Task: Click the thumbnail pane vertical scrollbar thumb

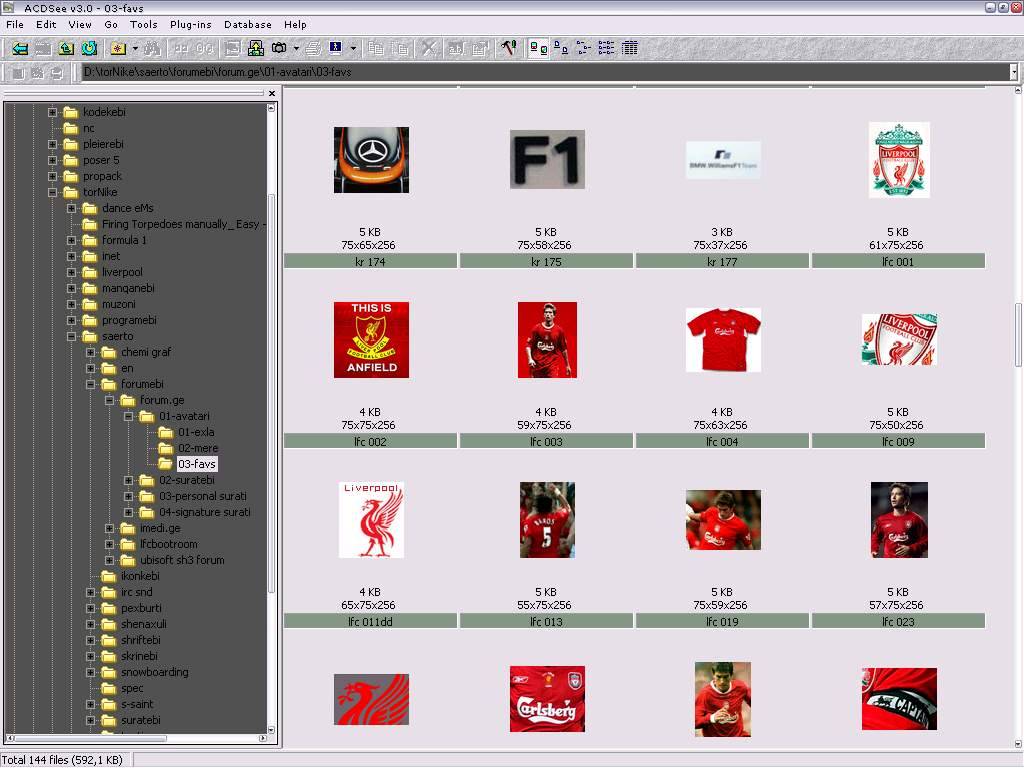Action: pyautogui.click(x=1017, y=334)
